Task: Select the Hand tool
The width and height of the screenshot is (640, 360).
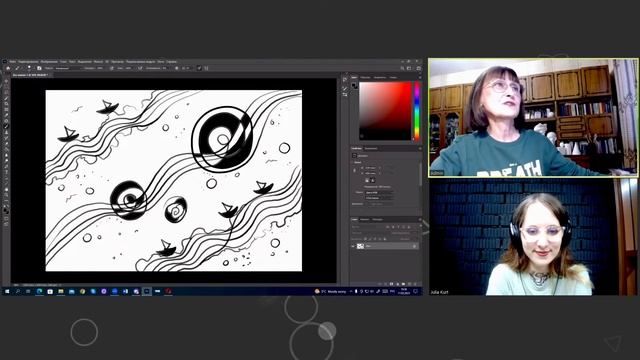Action: pyautogui.click(x=6, y=189)
